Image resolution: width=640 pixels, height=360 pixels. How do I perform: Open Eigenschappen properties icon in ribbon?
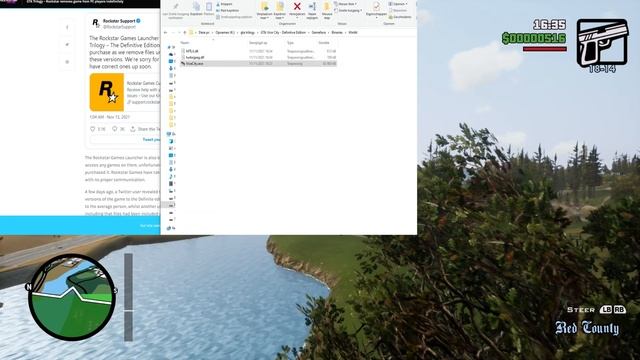pos(376,6)
